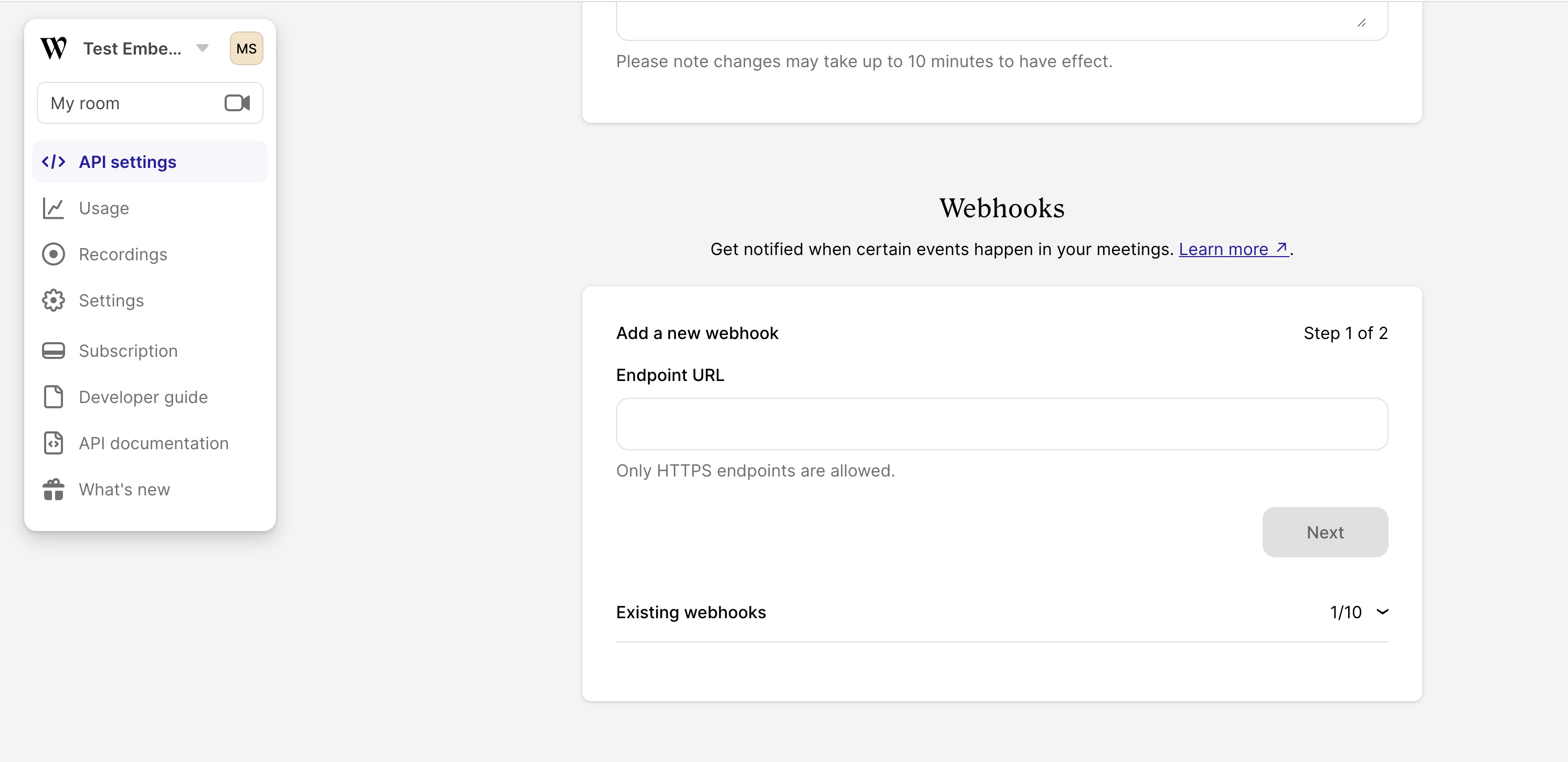Click the Recordings circle icon
1568x762 pixels.
click(x=54, y=254)
